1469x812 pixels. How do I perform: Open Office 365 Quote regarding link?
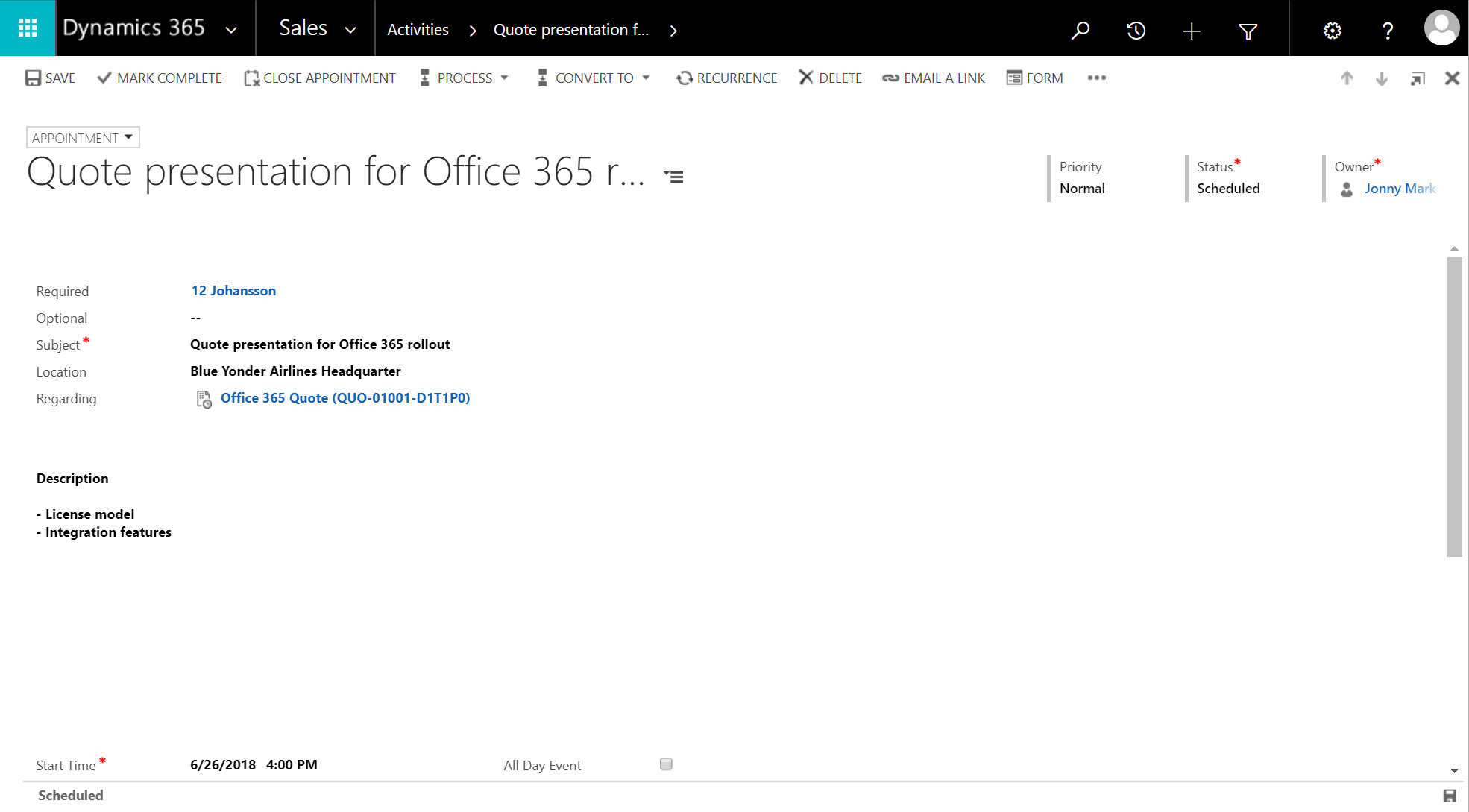click(x=345, y=398)
